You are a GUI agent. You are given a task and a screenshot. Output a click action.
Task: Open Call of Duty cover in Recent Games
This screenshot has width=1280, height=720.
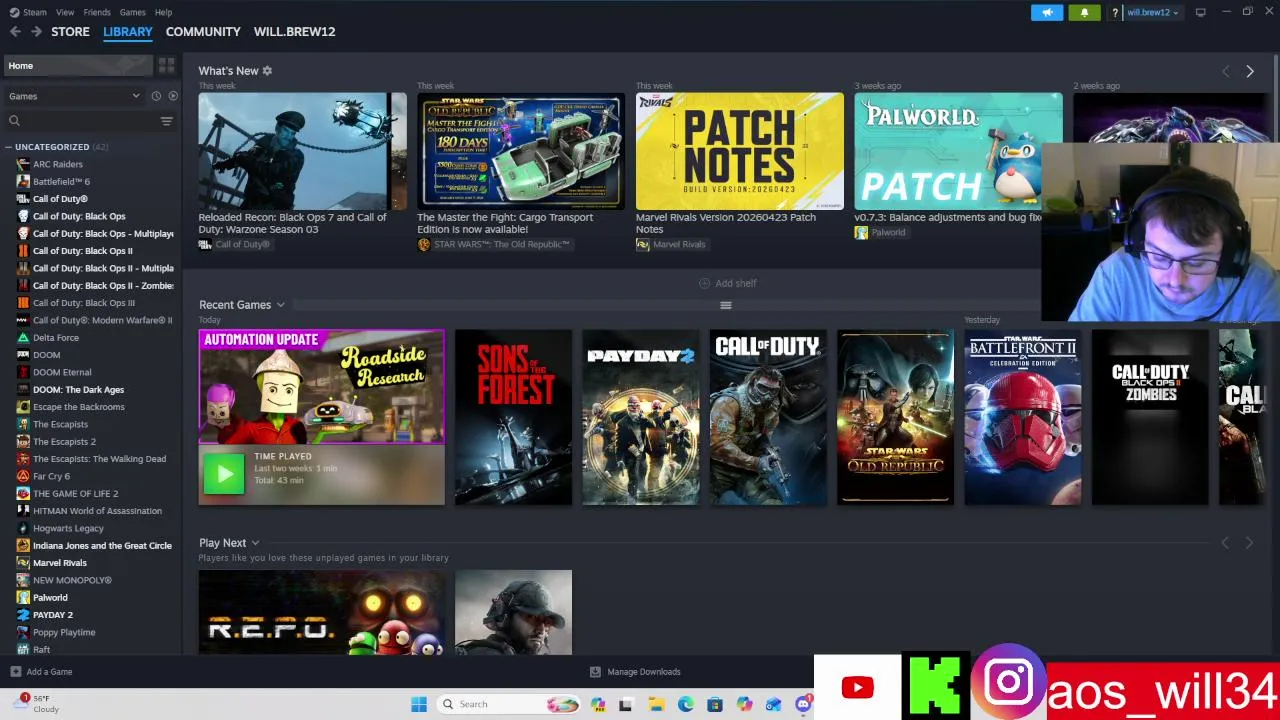coord(768,417)
